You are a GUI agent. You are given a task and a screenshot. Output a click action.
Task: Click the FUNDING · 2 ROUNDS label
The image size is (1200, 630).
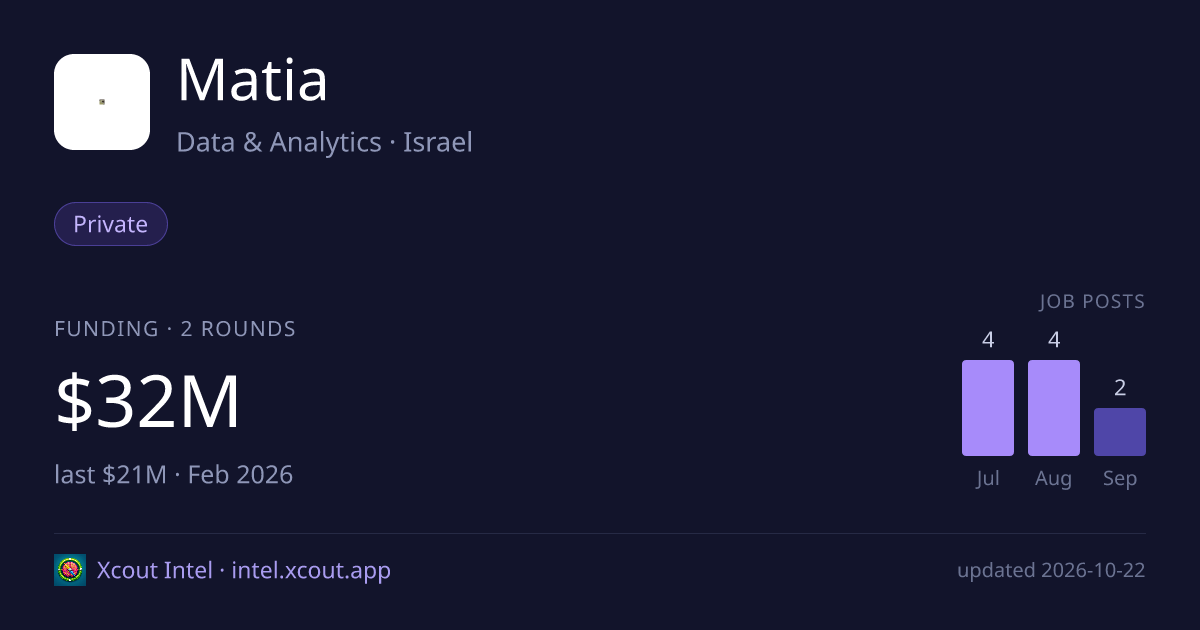coord(175,329)
